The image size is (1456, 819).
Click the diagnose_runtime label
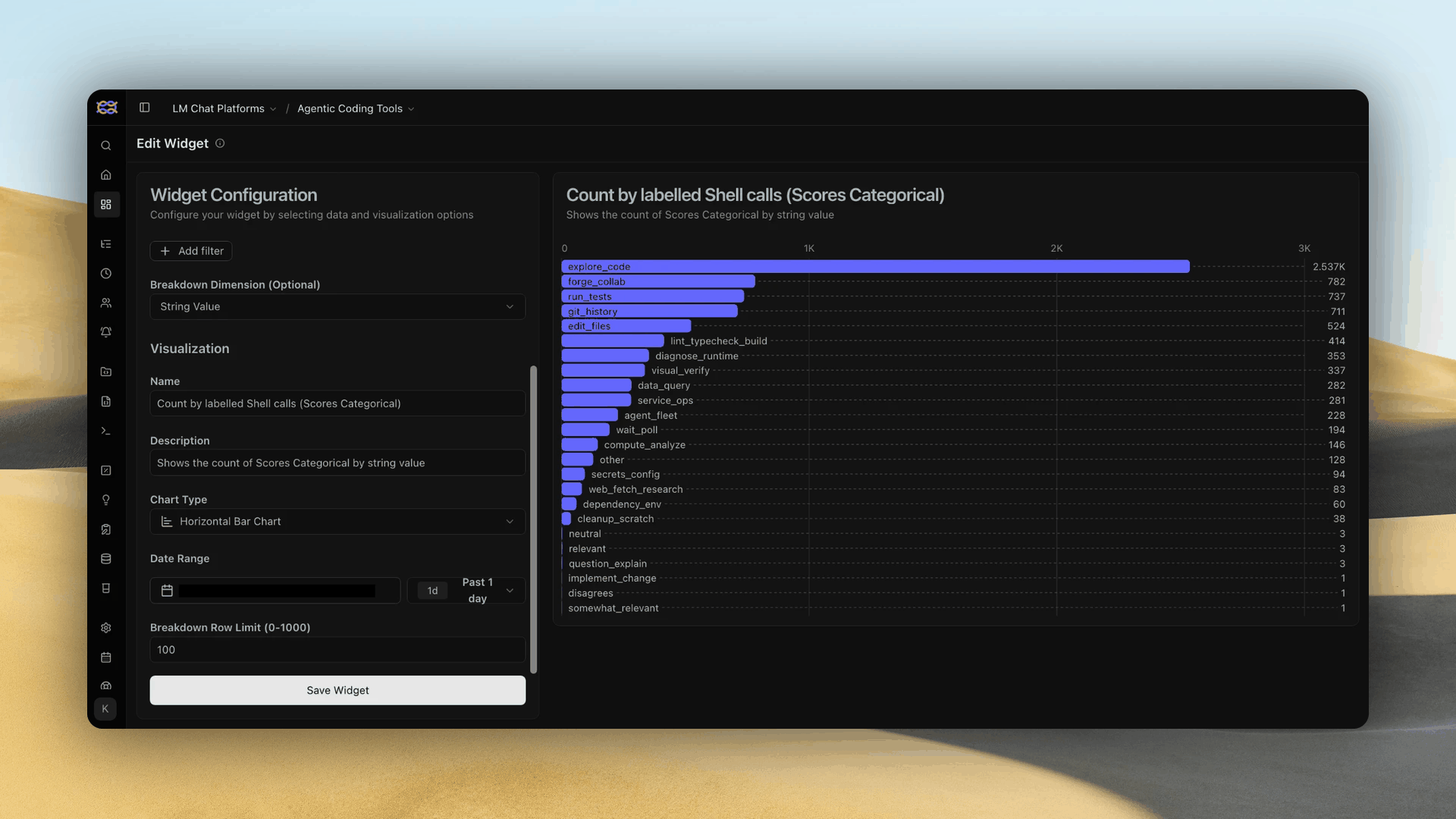[x=697, y=356]
